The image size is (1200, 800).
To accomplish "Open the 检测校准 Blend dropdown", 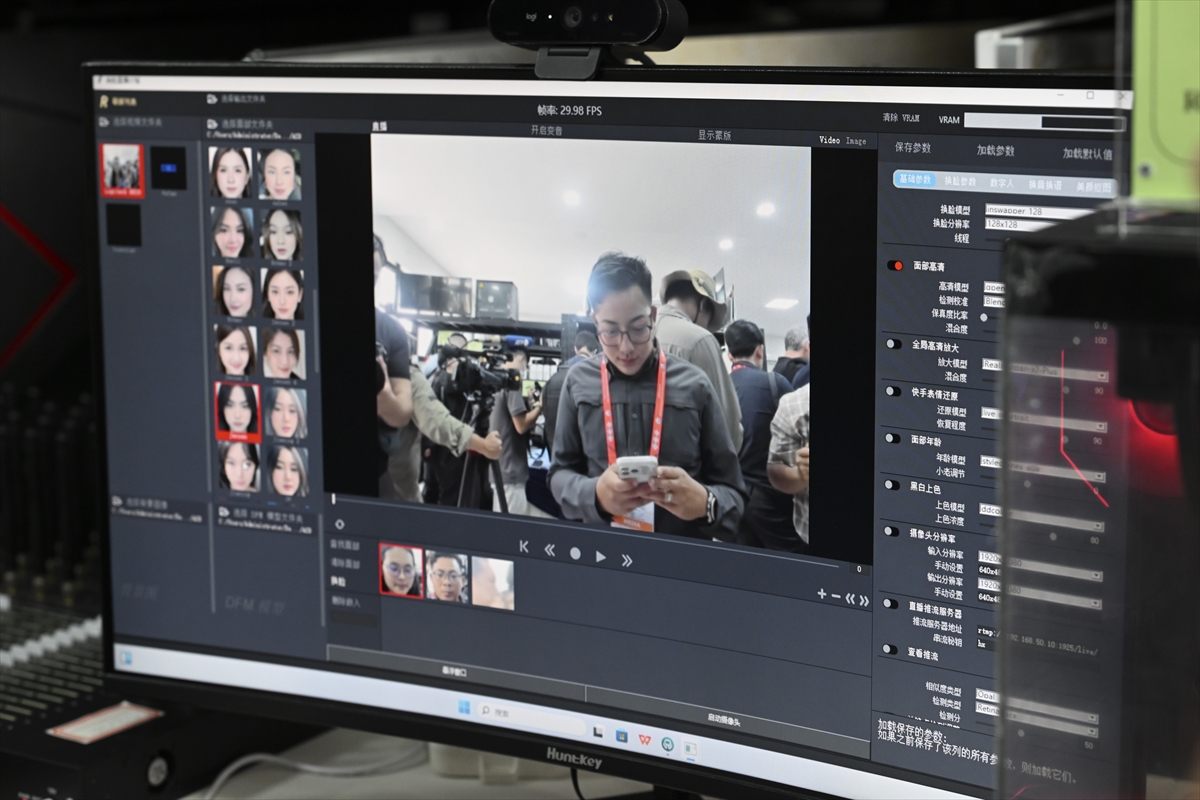I will [993, 301].
